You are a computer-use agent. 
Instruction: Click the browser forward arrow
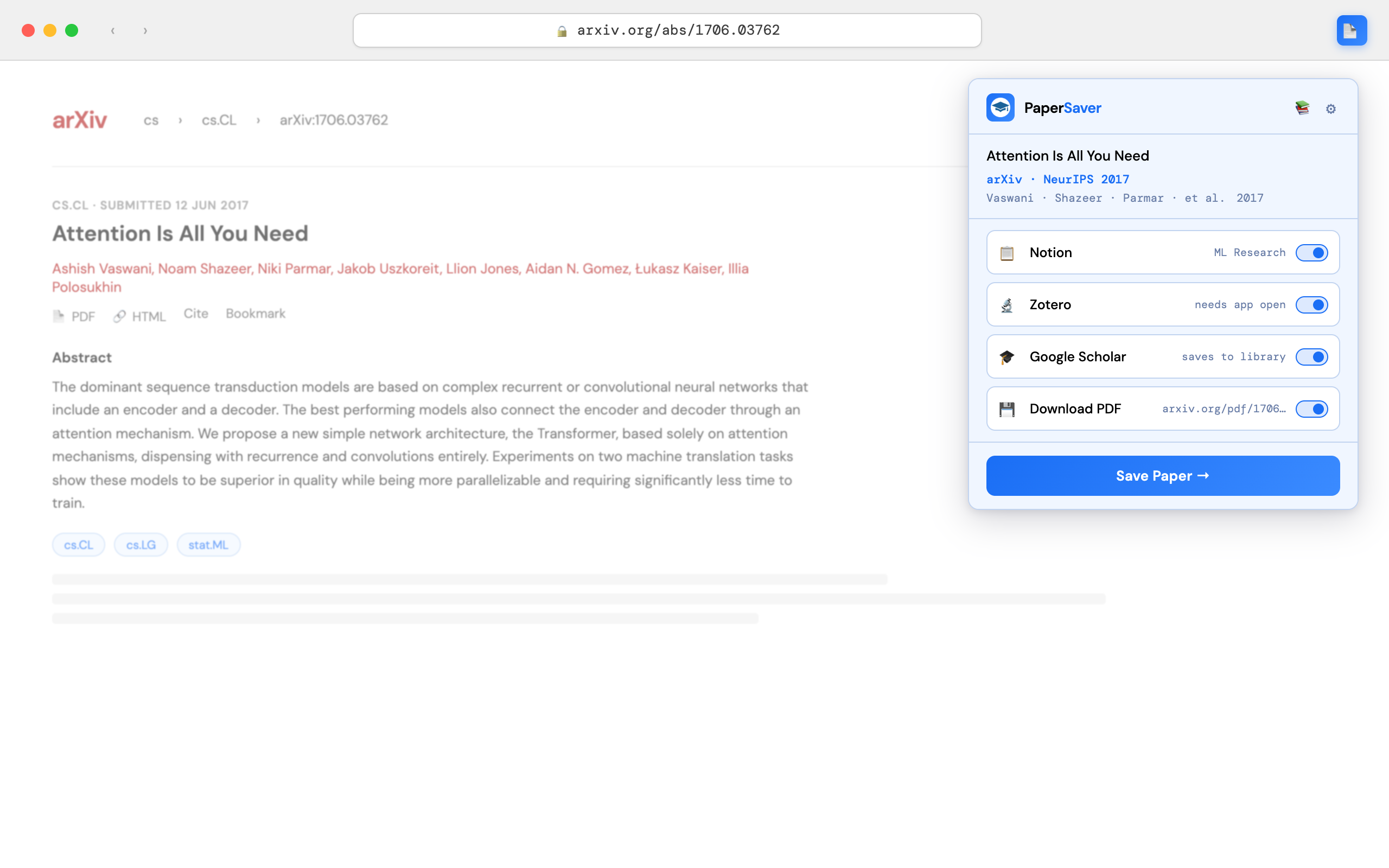tap(145, 30)
